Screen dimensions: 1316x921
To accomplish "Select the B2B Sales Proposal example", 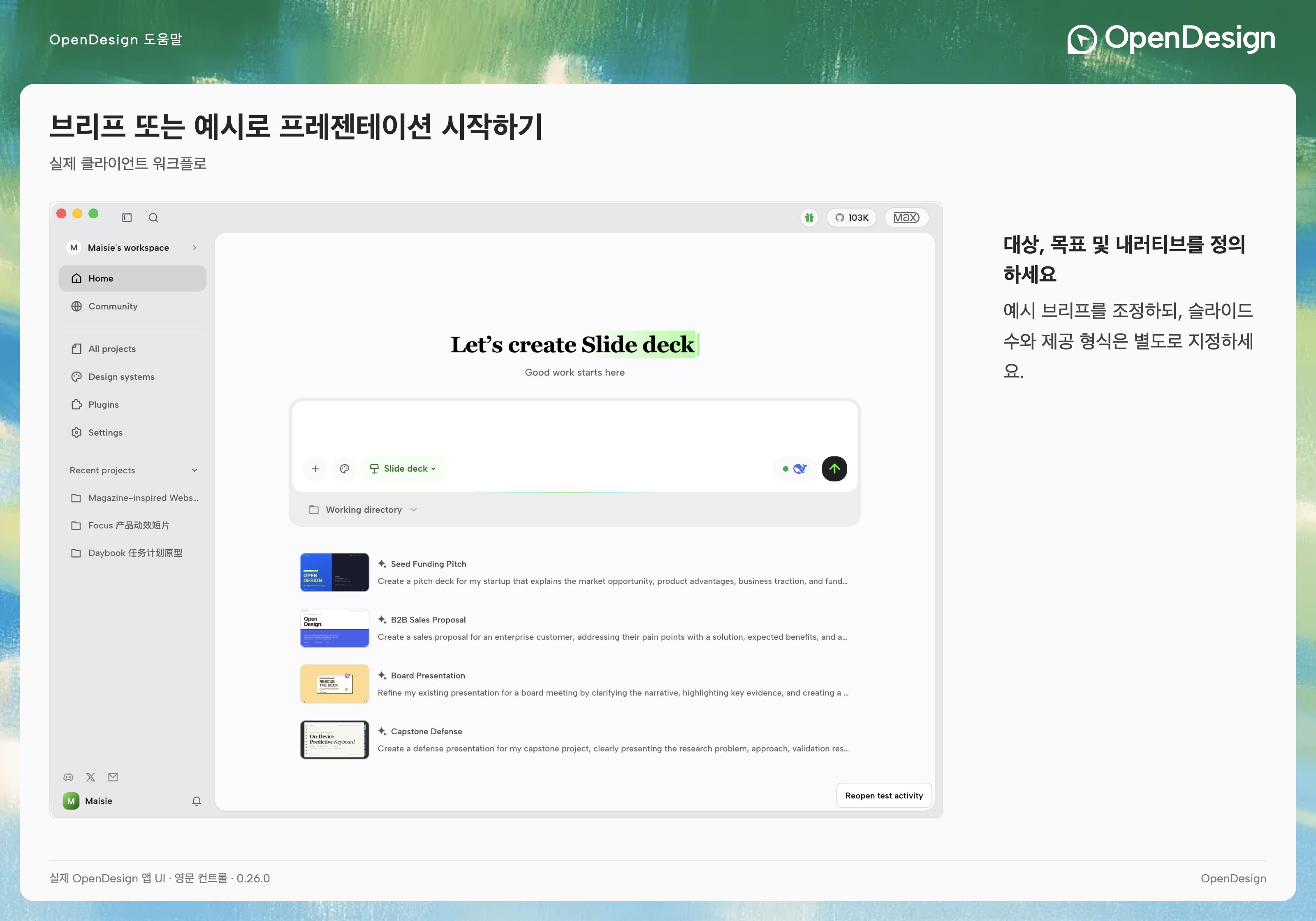I will pyautogui.click(x=575, y=628).
